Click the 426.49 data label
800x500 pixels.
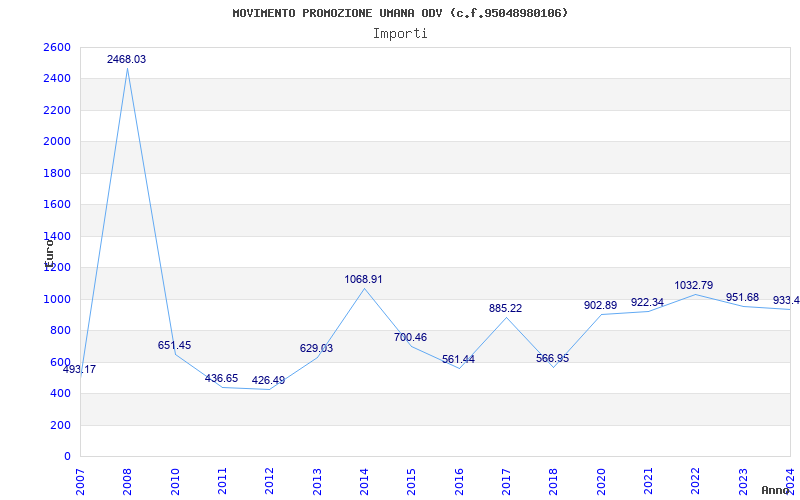pos(268,381)
